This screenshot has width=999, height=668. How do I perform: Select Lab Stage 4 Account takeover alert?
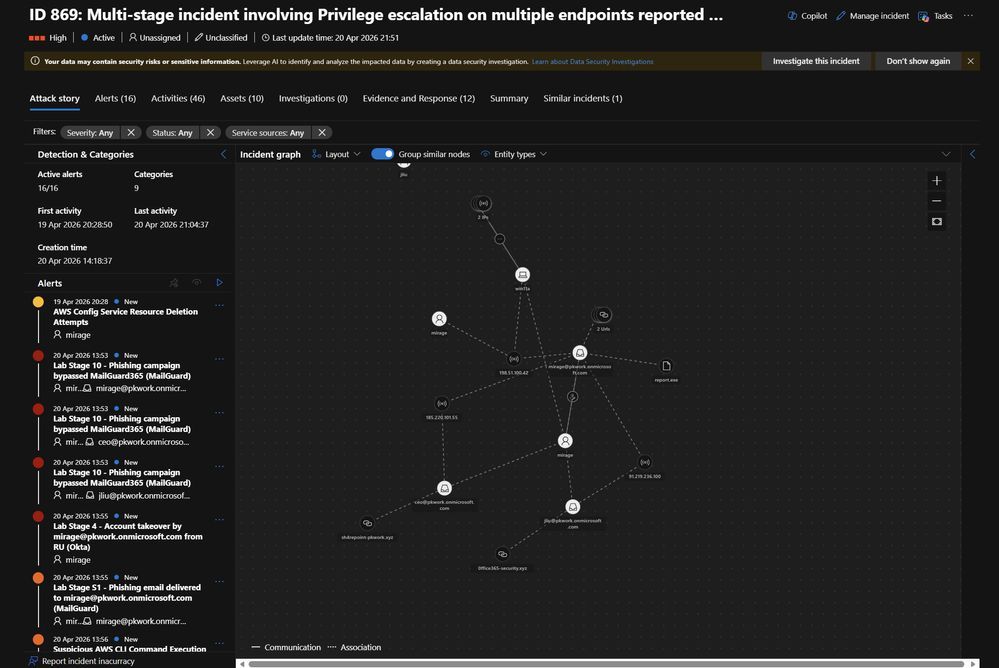[x=127, y=537]
